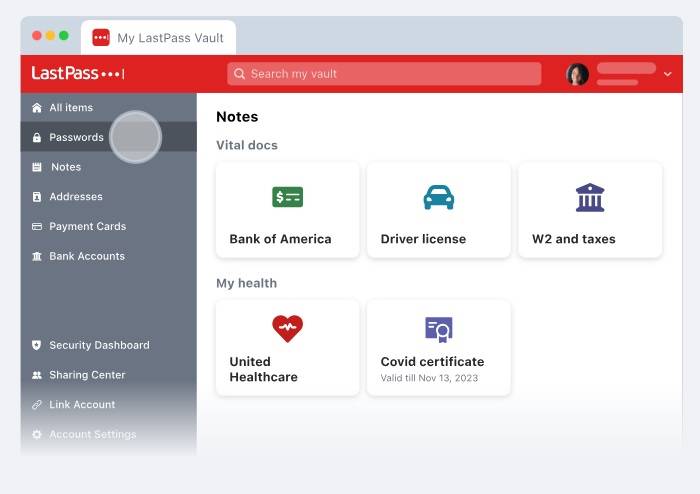Click the card icon beside Payment Cards
Viewport: 700px width, 494px height.
click(37, 227)
